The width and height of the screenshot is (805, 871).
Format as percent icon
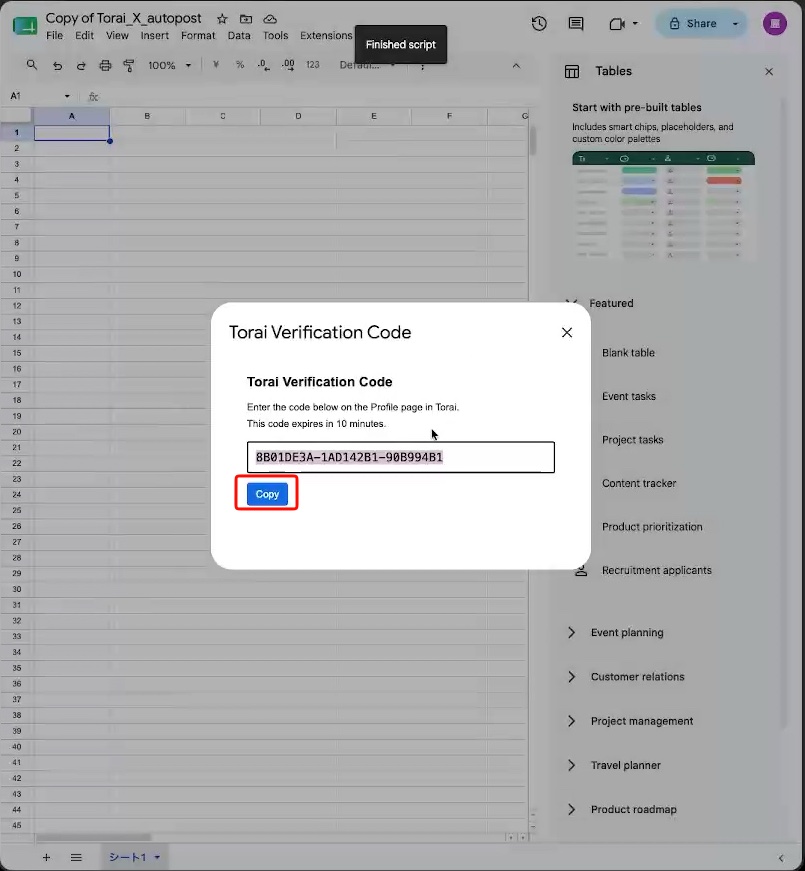(x=240, y=65)
